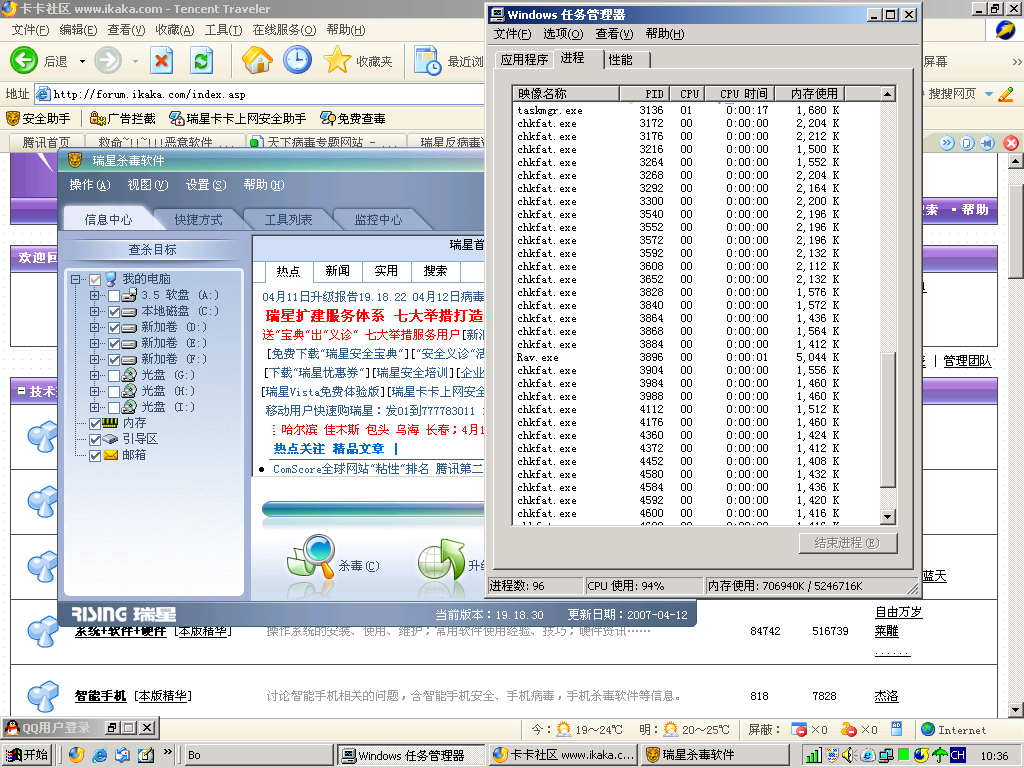Screen dimensions: 1024x768
Task: Click the 结束进程(E) button
Action: coord(848,543)
